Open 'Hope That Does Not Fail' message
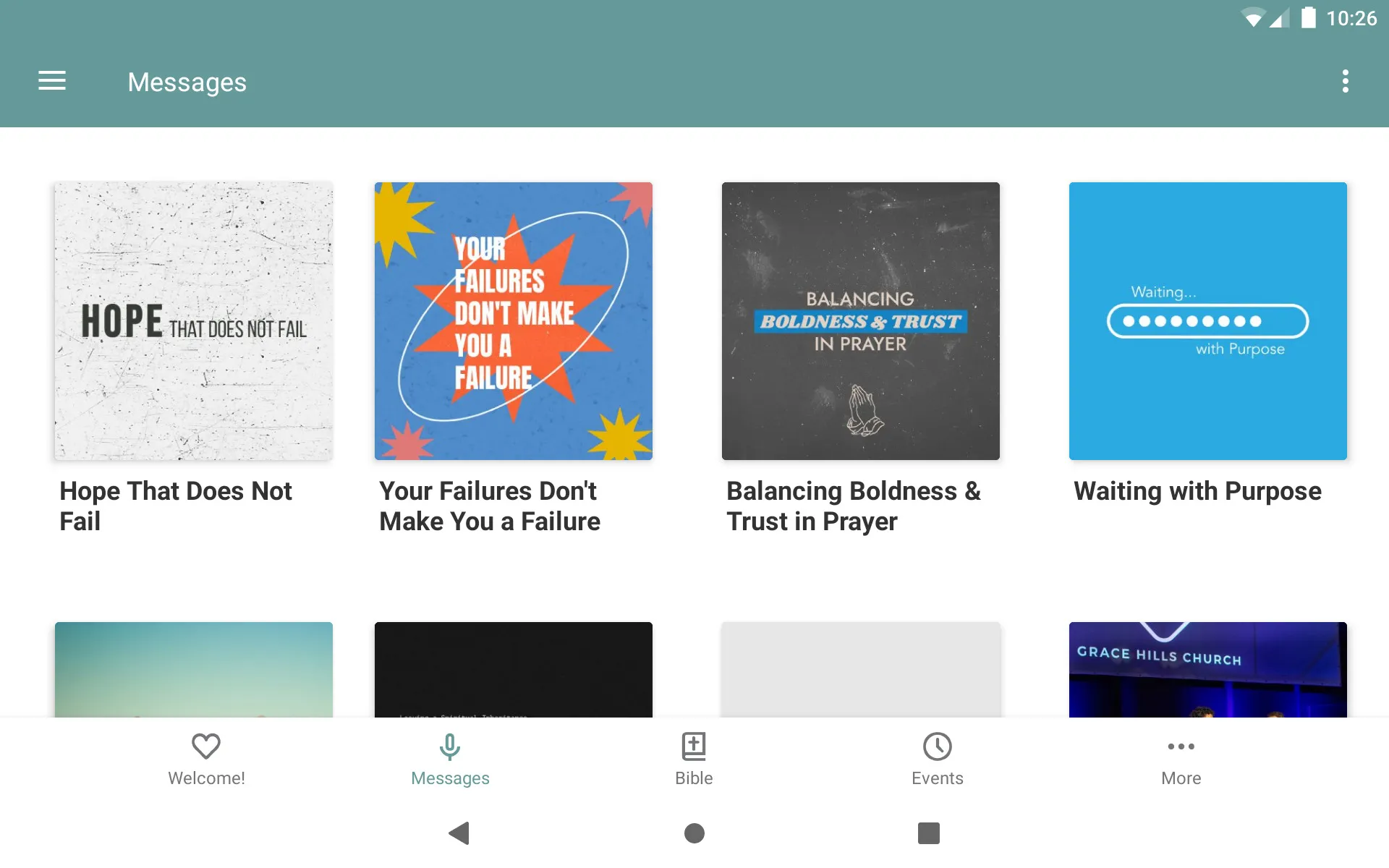1389x868 pixels. (194, 321)
